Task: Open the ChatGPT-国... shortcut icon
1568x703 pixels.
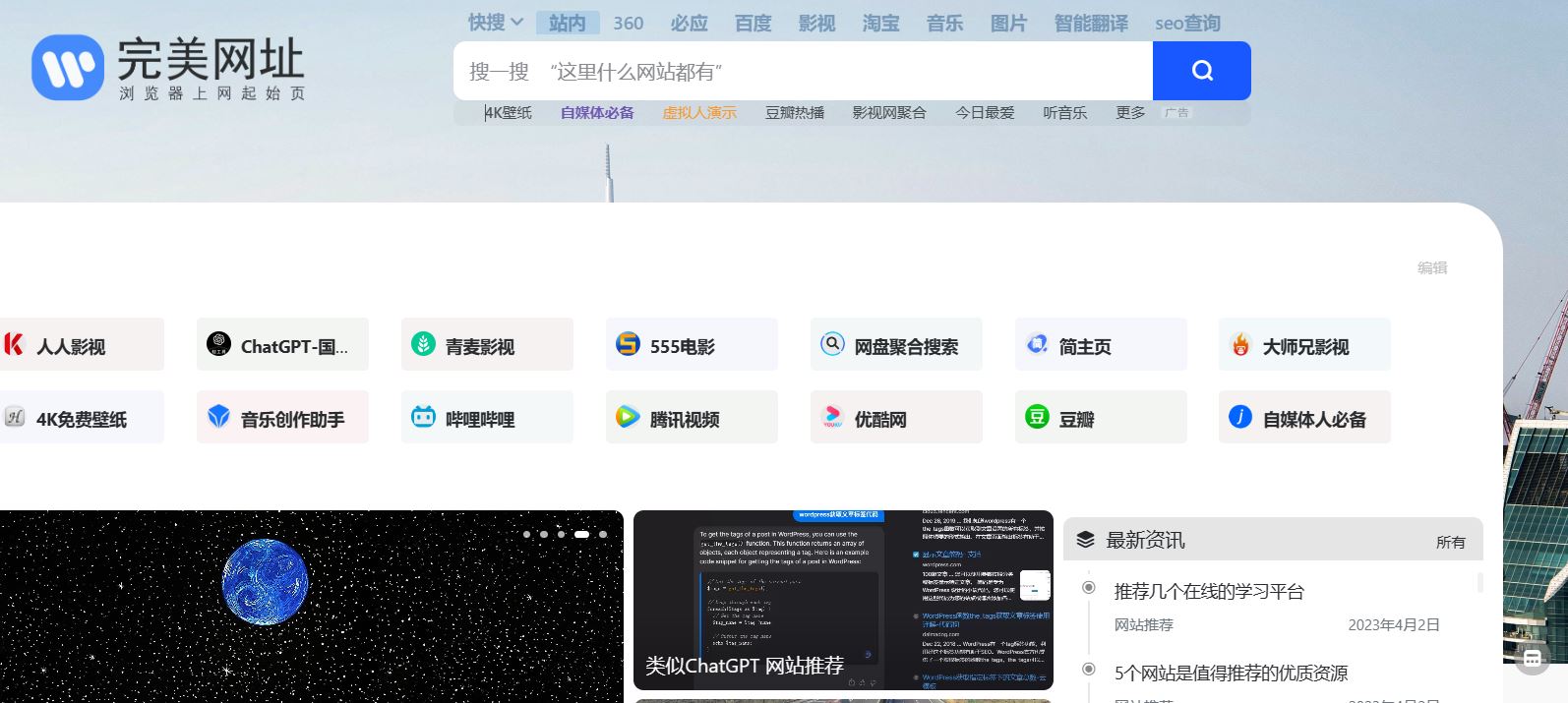Action: [x=218, y=344]
